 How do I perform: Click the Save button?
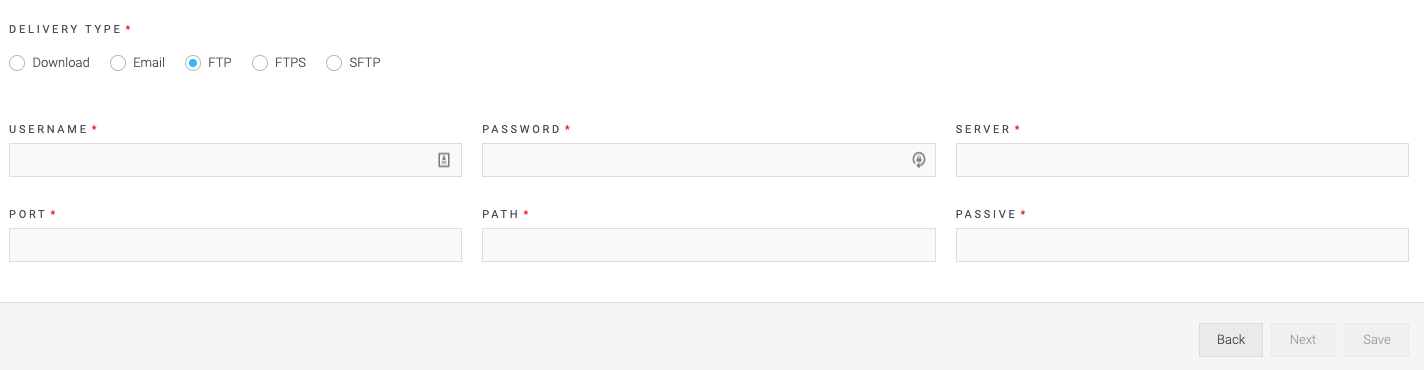point(1377,340)
